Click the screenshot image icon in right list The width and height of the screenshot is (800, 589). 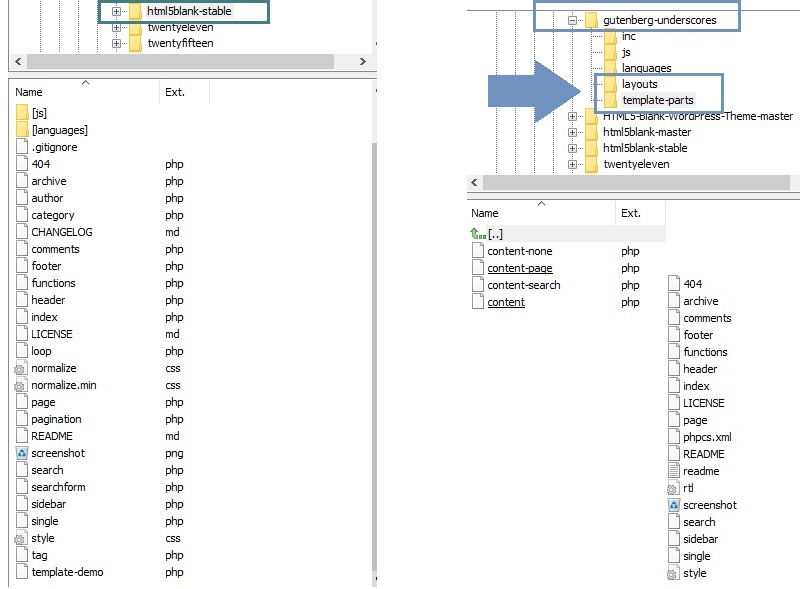[673, 505]
